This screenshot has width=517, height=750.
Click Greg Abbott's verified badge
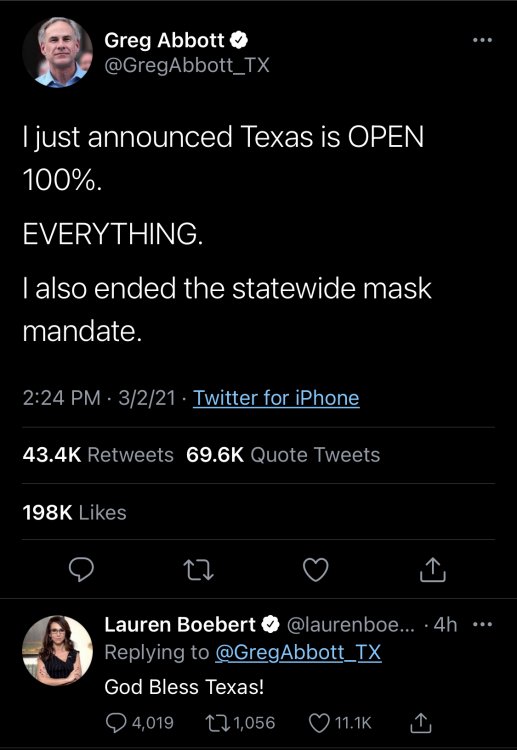pyautogui.click(x=239, y=41)
